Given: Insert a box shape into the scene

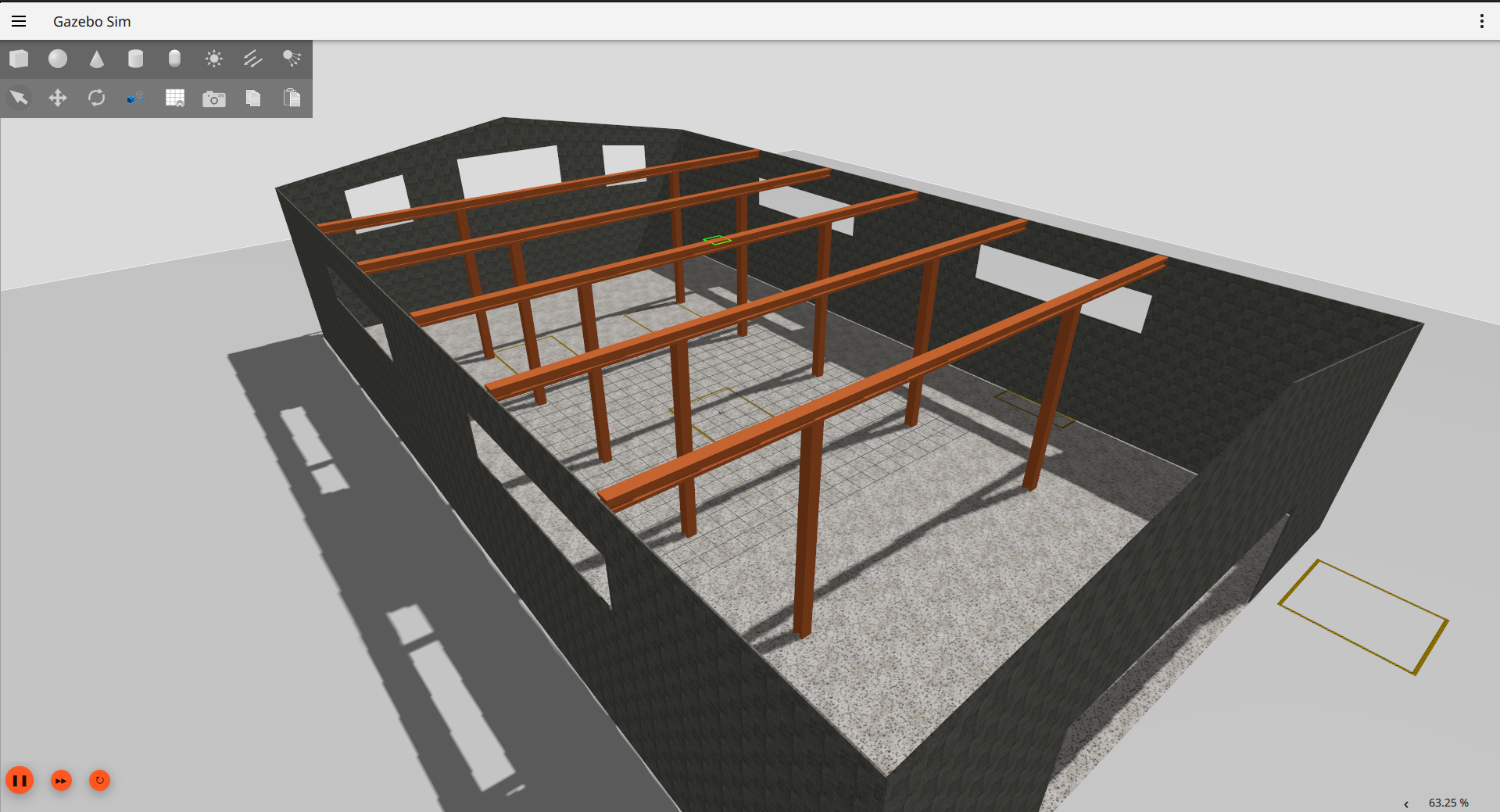Looking at the screenshot, I should 19,59.
